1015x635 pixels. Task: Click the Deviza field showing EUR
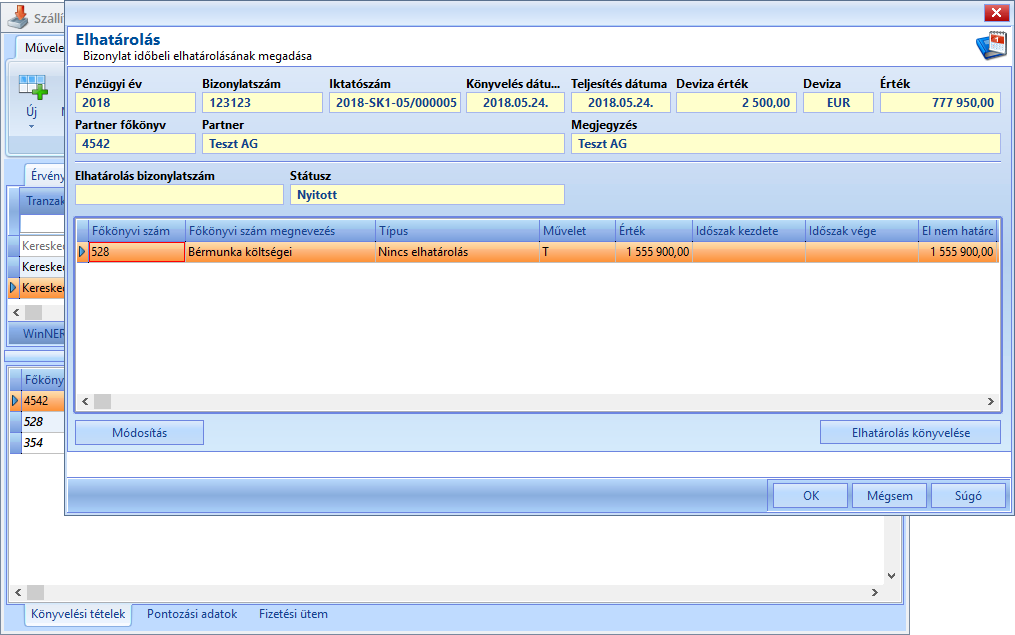point(838,102)
